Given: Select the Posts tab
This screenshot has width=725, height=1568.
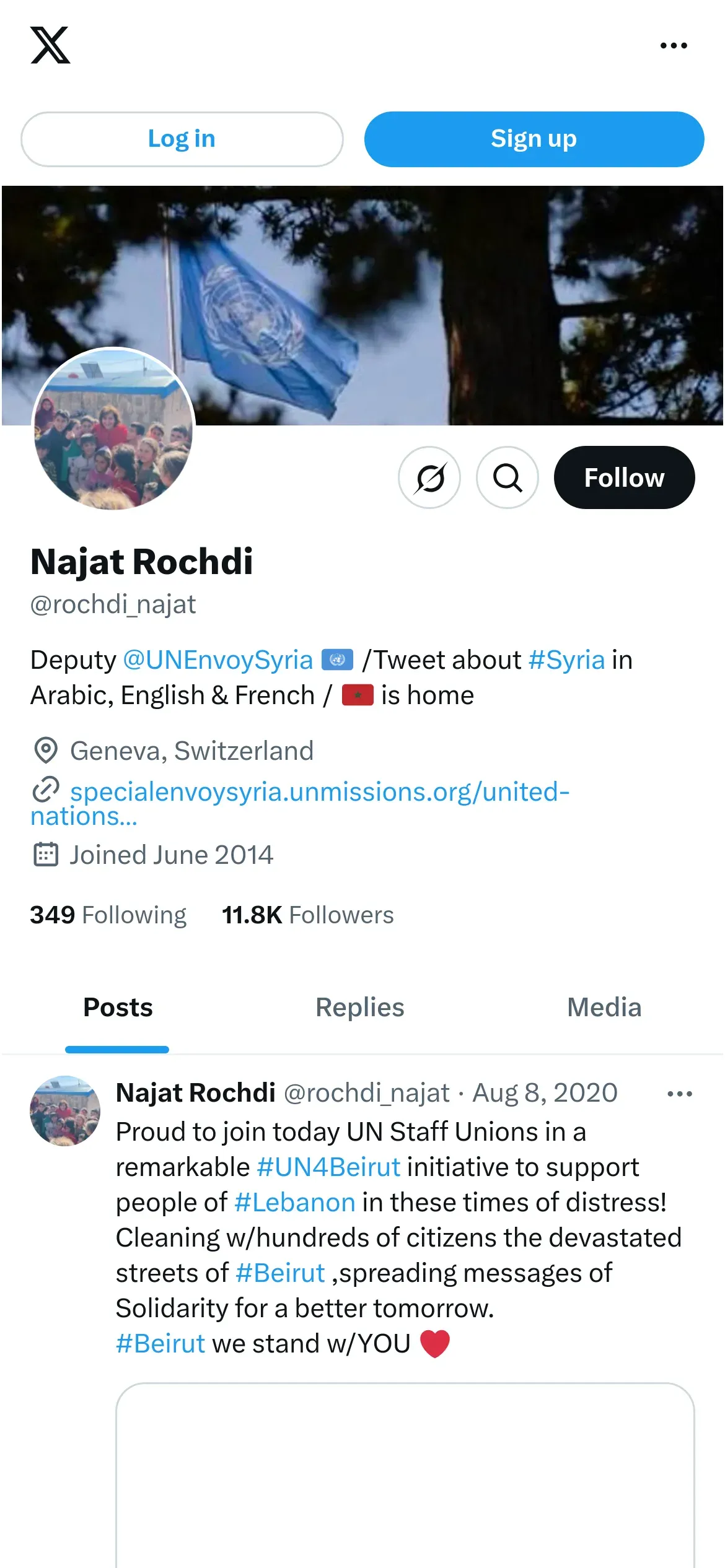Looking at the screenshot, I should (118, 1008).
